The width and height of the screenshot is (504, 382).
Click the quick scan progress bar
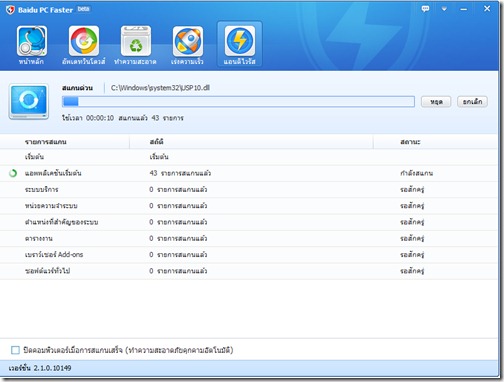[238, 102]
